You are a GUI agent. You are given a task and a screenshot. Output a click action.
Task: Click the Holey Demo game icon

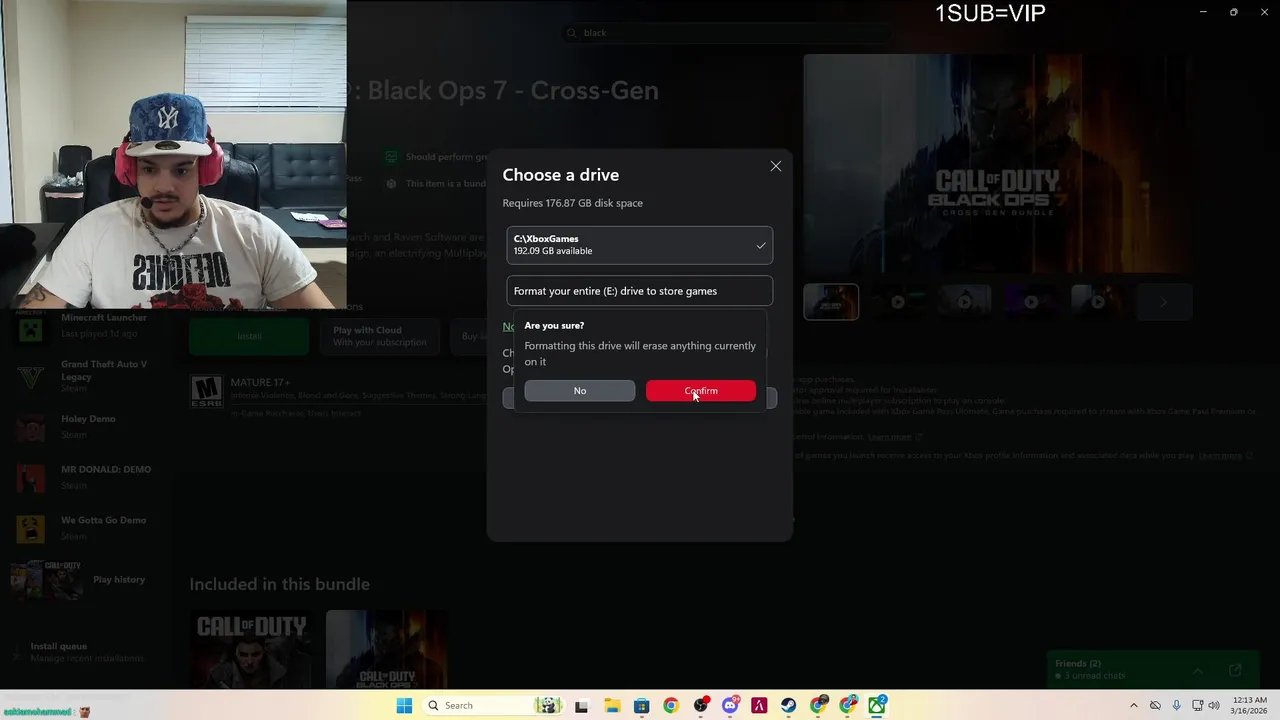(x=31, y=427)
